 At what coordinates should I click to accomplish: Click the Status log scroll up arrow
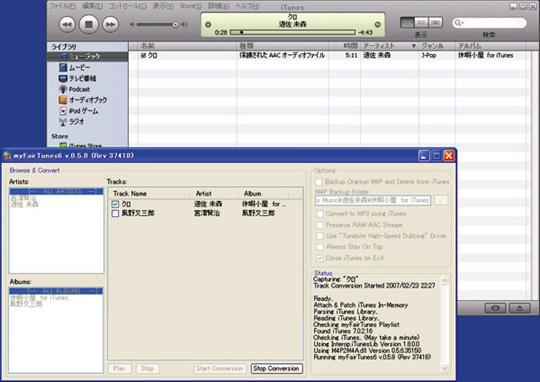(445, 281)
